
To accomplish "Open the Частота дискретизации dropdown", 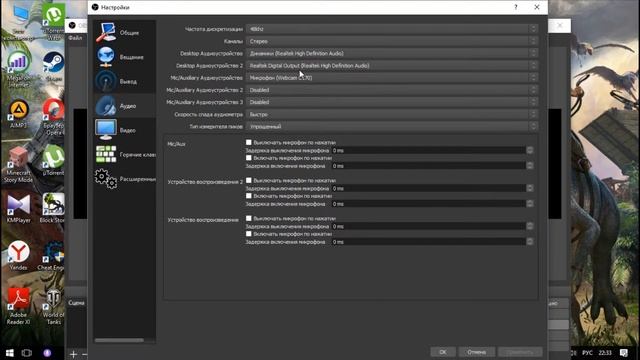I will coord(392,29).
